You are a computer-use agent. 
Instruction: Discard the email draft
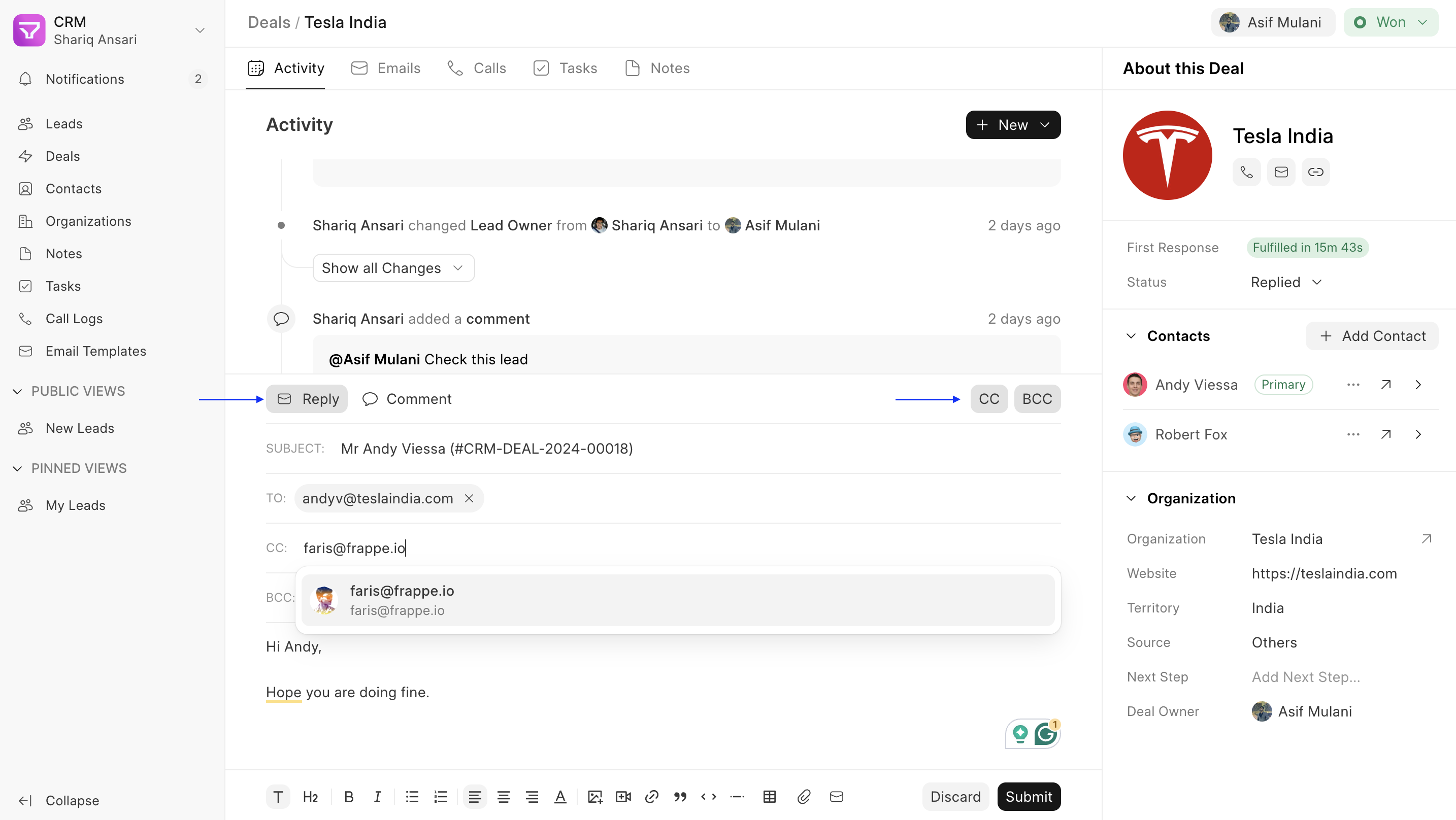(x=955, y=797)
